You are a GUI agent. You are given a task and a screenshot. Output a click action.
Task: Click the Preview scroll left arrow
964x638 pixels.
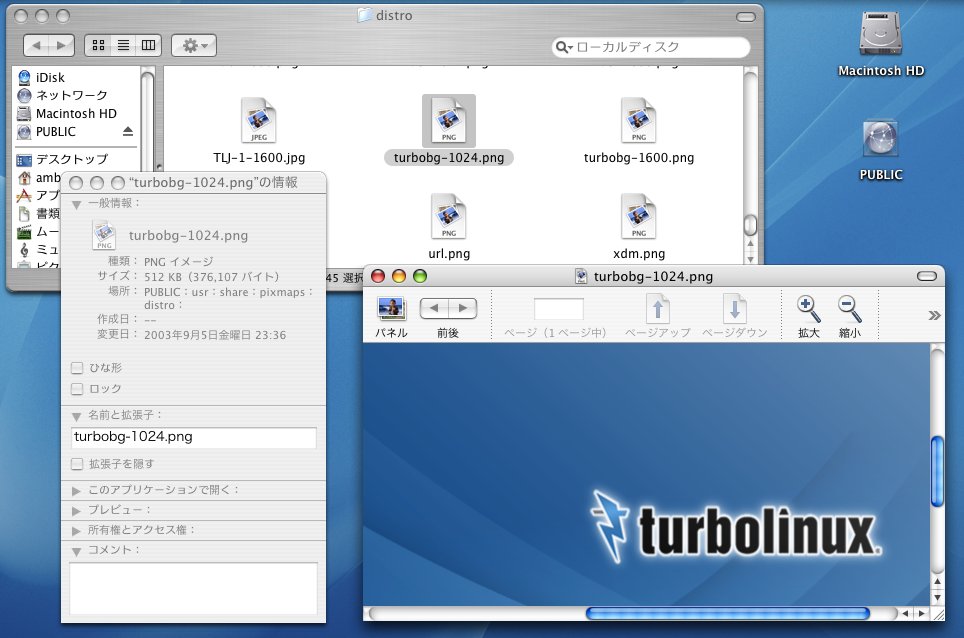(x=905, y=613)
